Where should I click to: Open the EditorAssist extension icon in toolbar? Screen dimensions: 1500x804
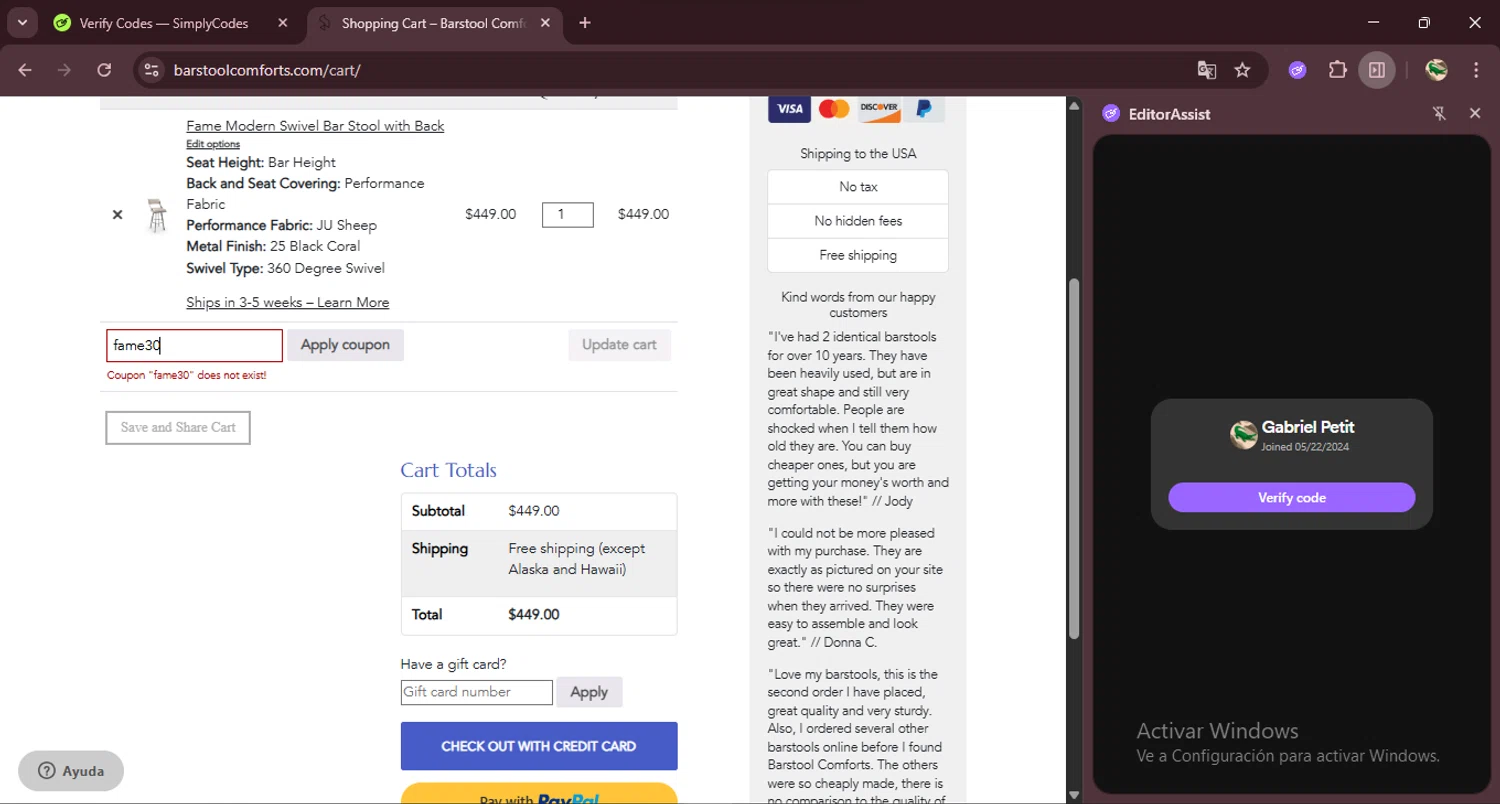point(1298,70)
